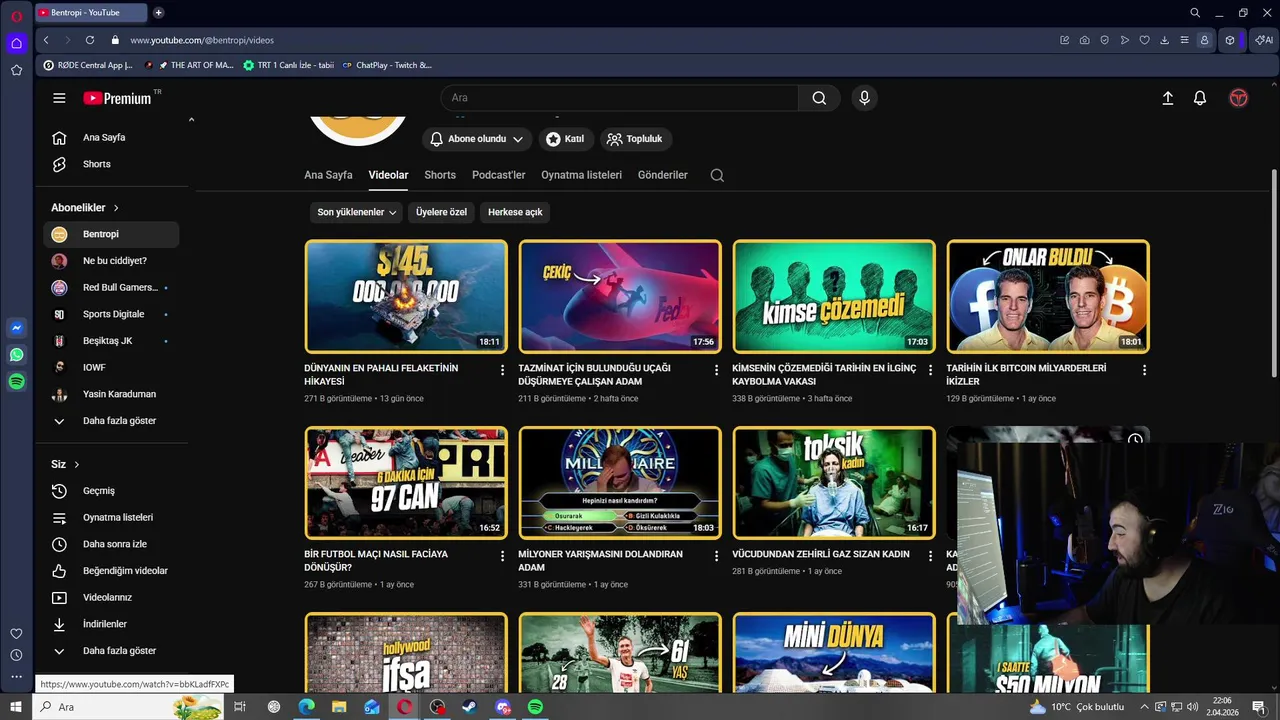Viewport: 1280px width, 720px height.
Task: Open the YouTube hamburger guide menu
Action: click(x=59, y=98)
